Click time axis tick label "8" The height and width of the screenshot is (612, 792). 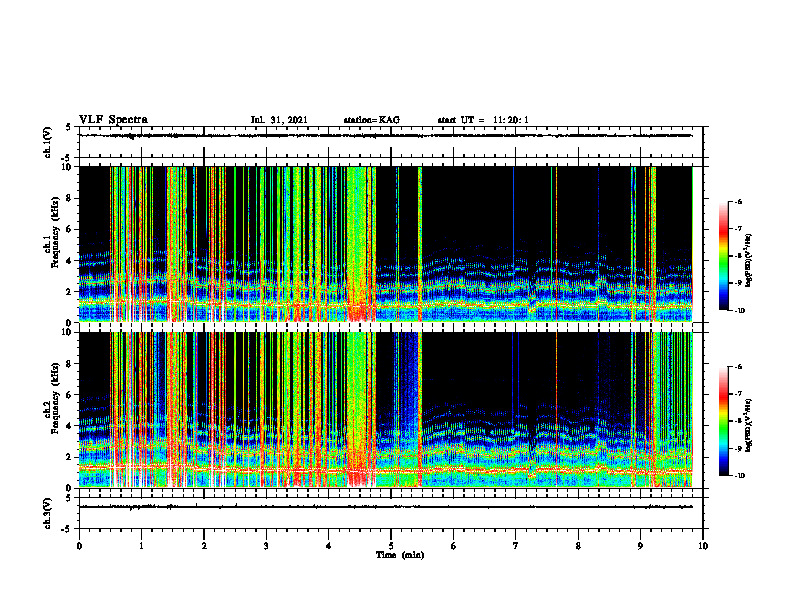(x=578, y=546)
